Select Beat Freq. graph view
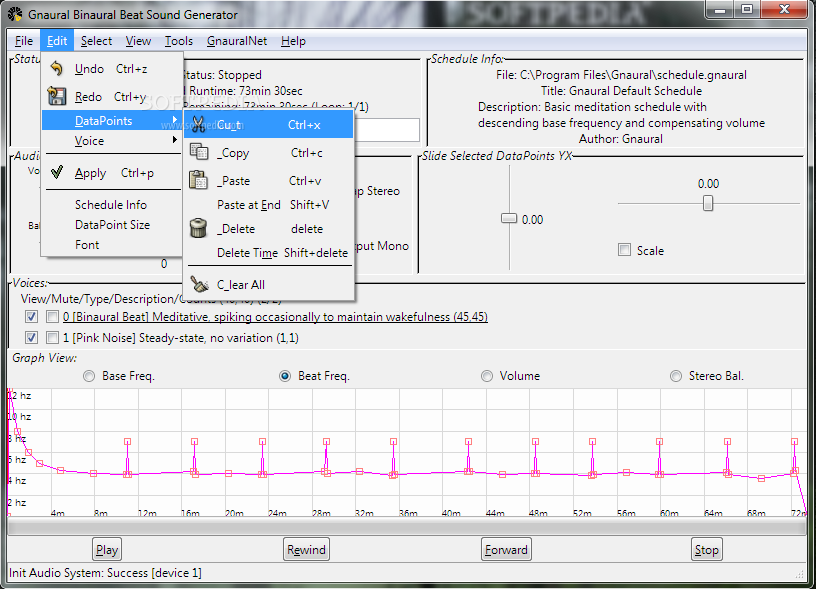 (x=285, y=376)
